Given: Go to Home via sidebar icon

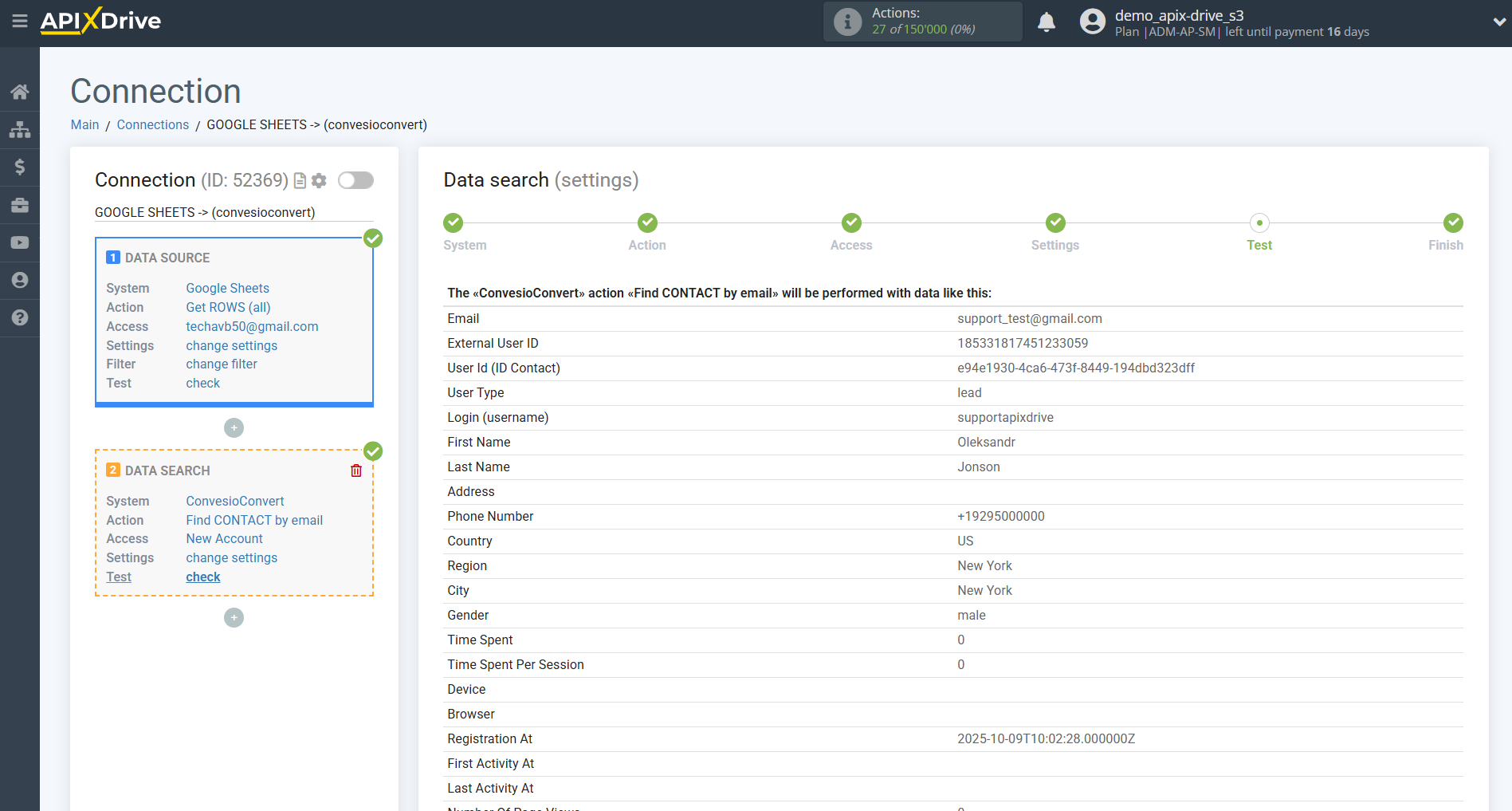Looking at the screenshot, I should pos(20,92).
